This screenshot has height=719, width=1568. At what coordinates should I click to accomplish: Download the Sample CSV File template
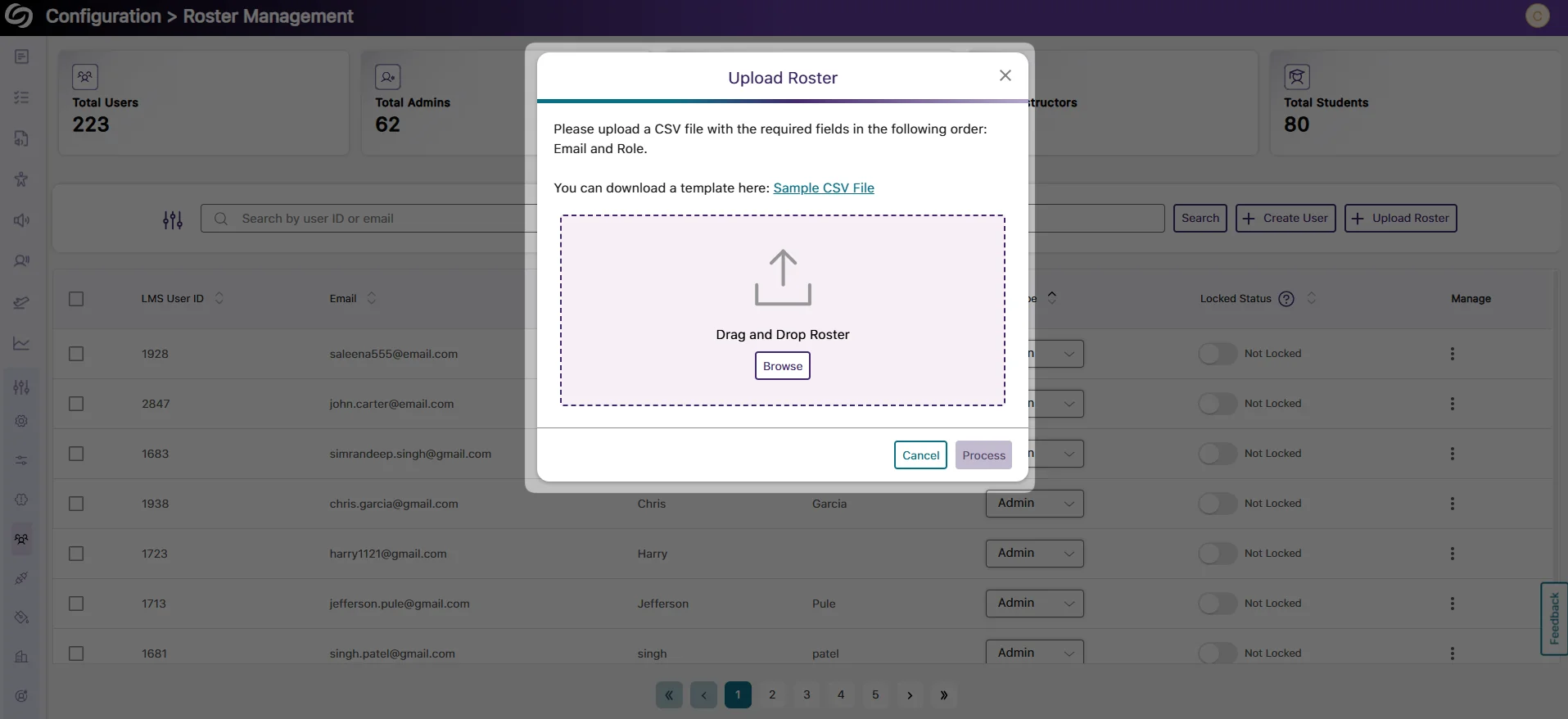823,188
